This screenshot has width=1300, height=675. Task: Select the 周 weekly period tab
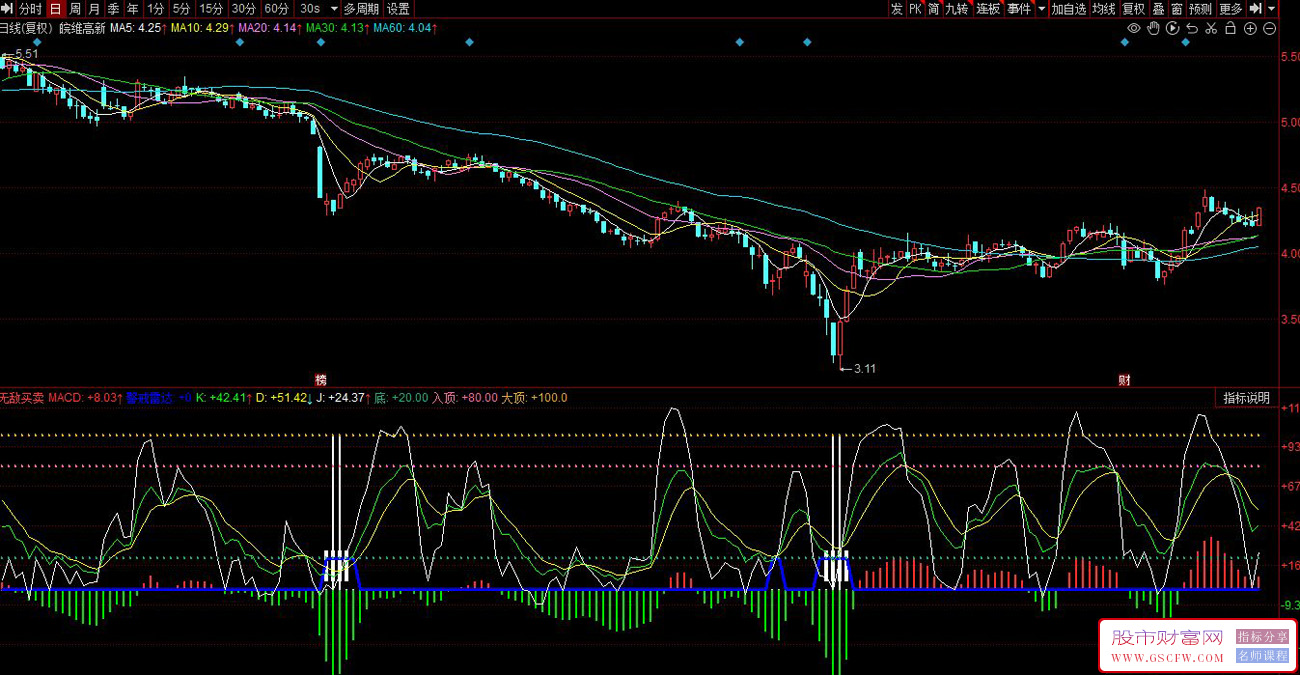tap(75, 8)
